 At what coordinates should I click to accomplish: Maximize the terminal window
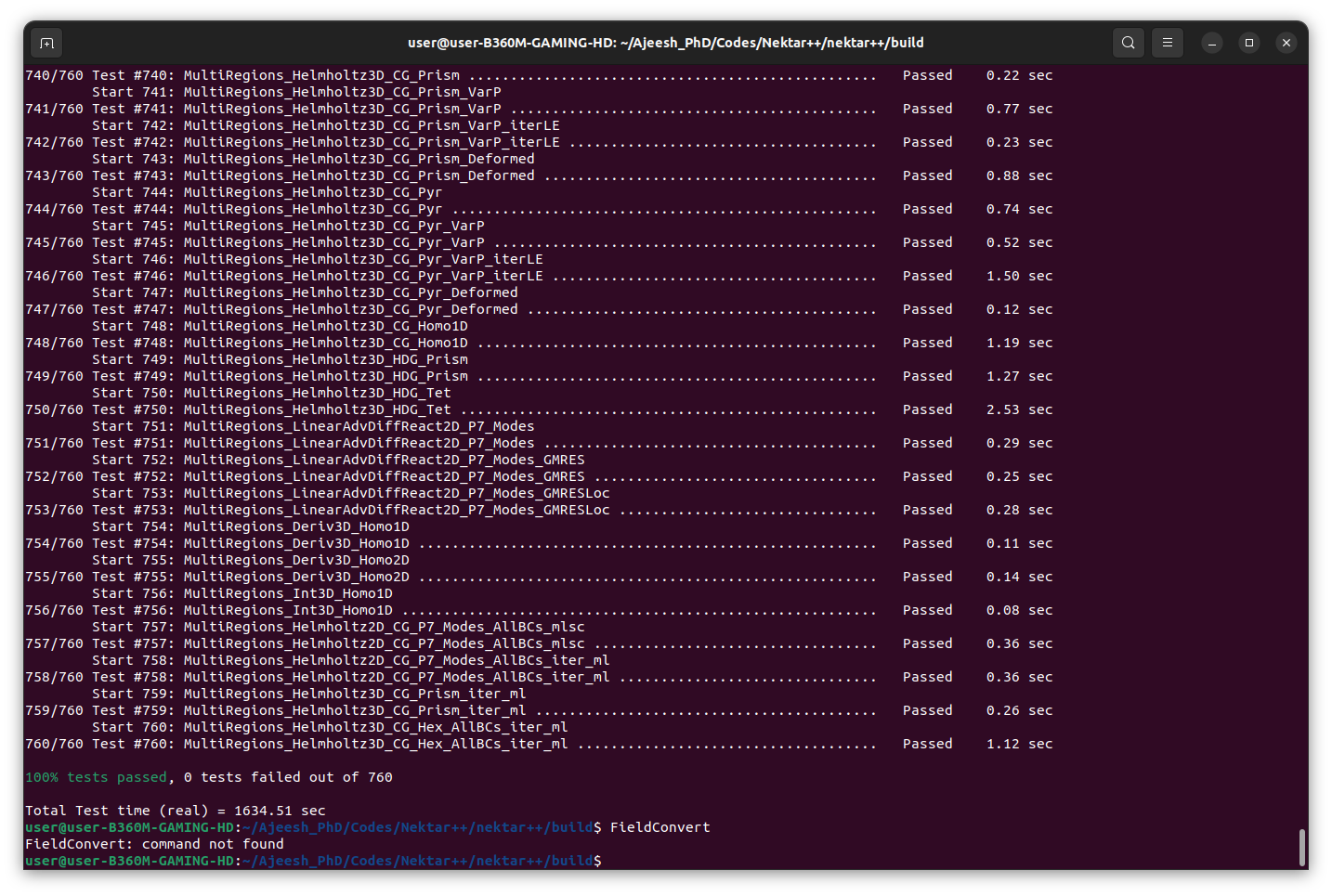(1249, 43)
